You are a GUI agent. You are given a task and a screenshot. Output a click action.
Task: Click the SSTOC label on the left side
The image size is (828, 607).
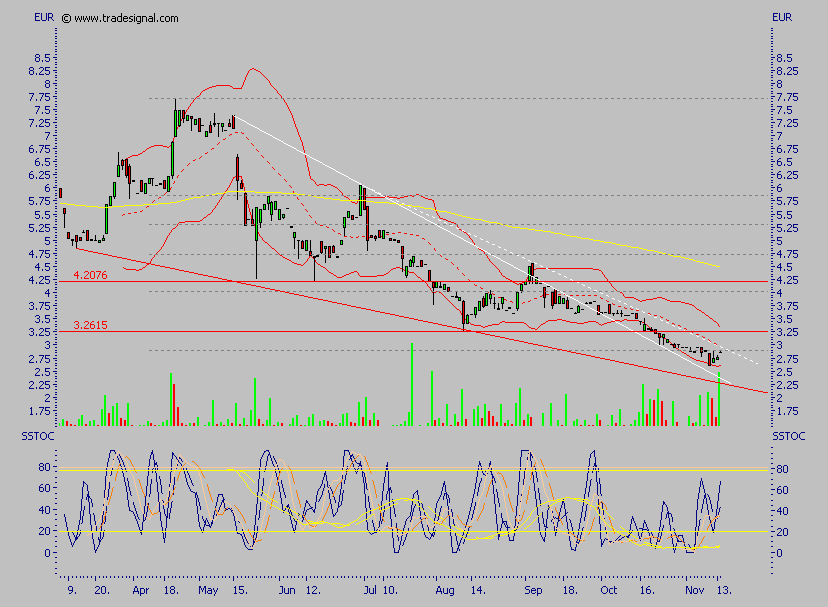tap(37, 436)
